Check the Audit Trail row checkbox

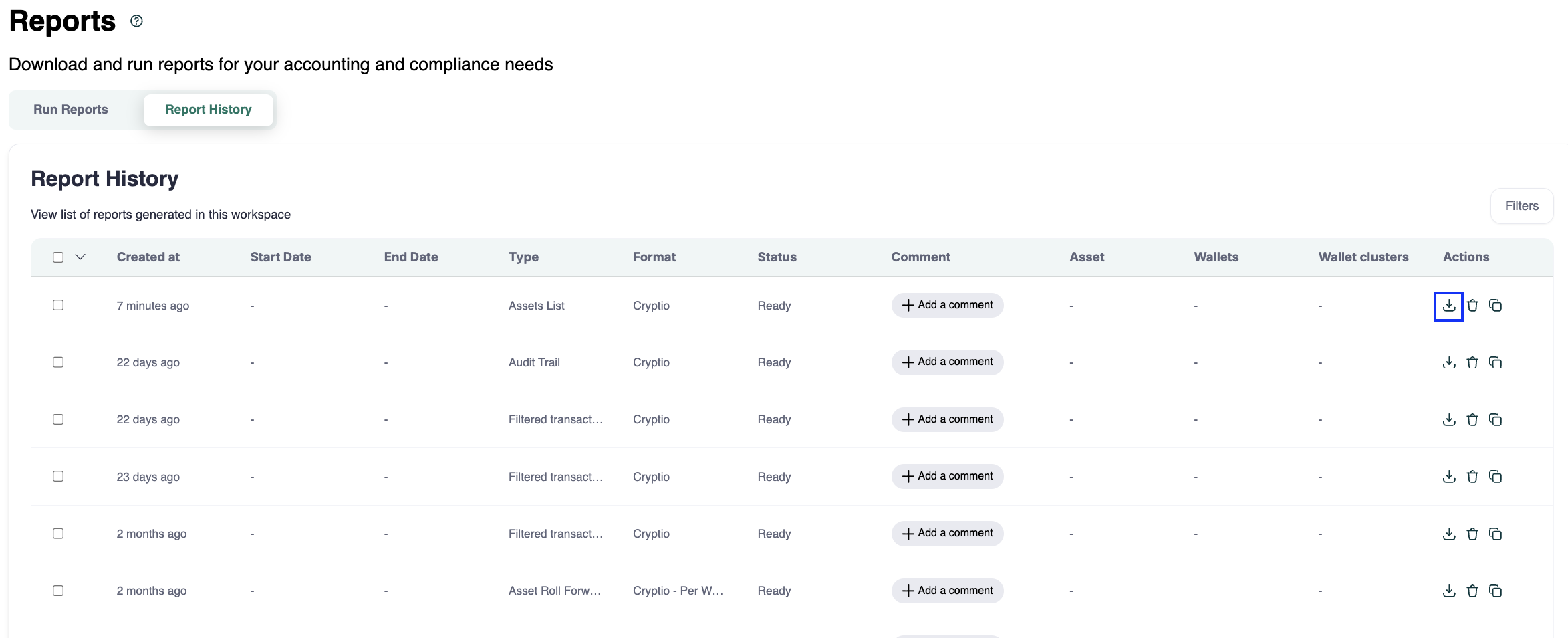(58, 362)
